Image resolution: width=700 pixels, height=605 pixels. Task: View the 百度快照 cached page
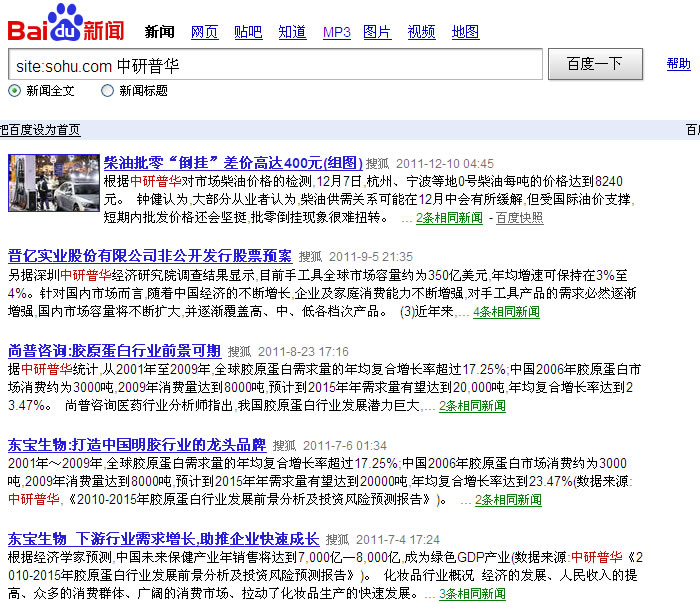coord(519,218)
